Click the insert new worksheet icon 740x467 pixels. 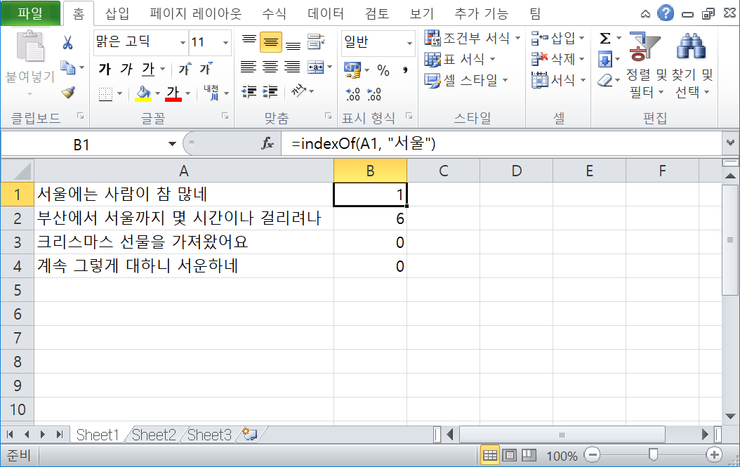[249, 435]
